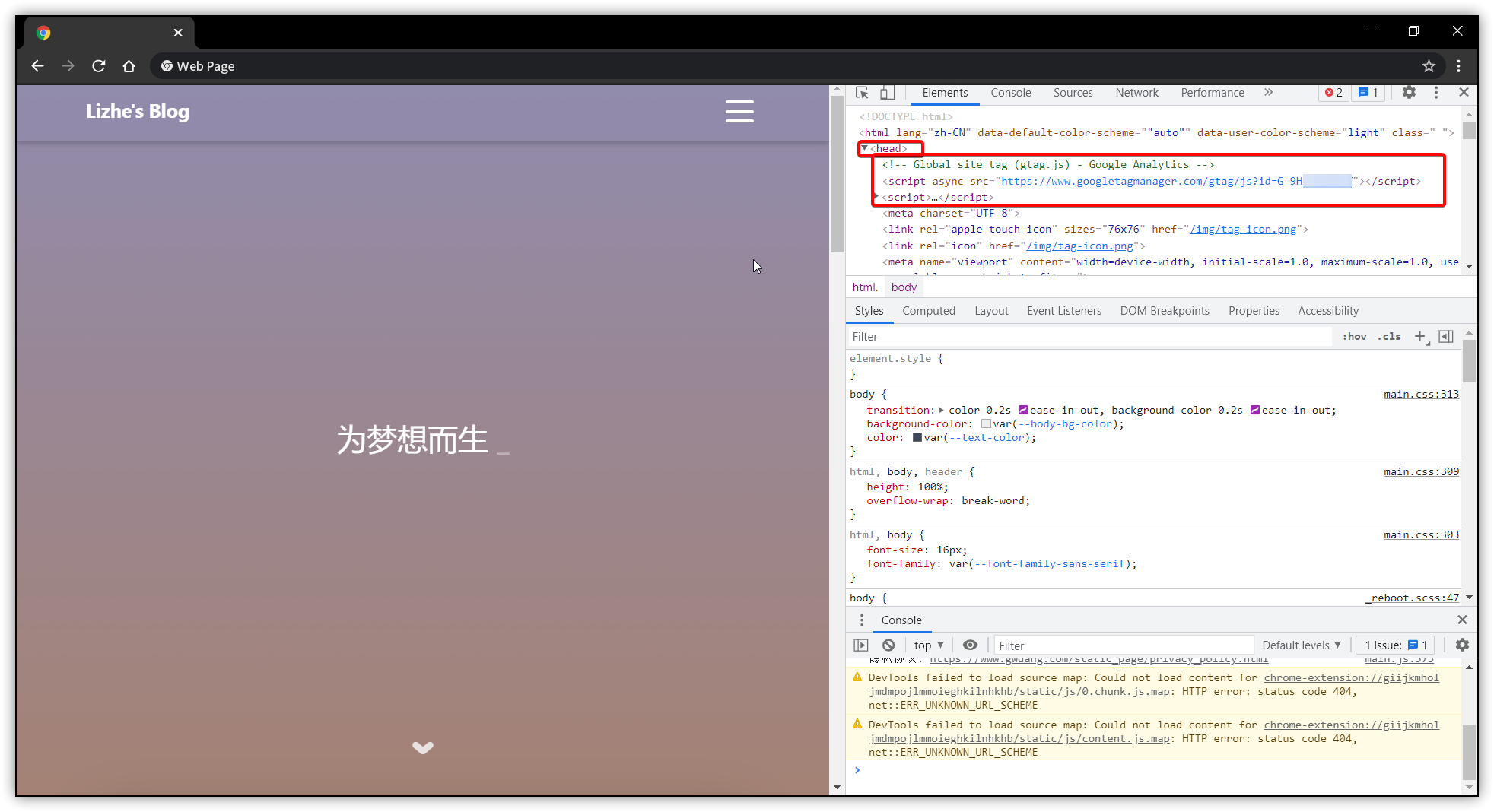Open the DOM Breakpoints tab
The height and width of the screenshot is (812, 1494).
pos(1164,311)
